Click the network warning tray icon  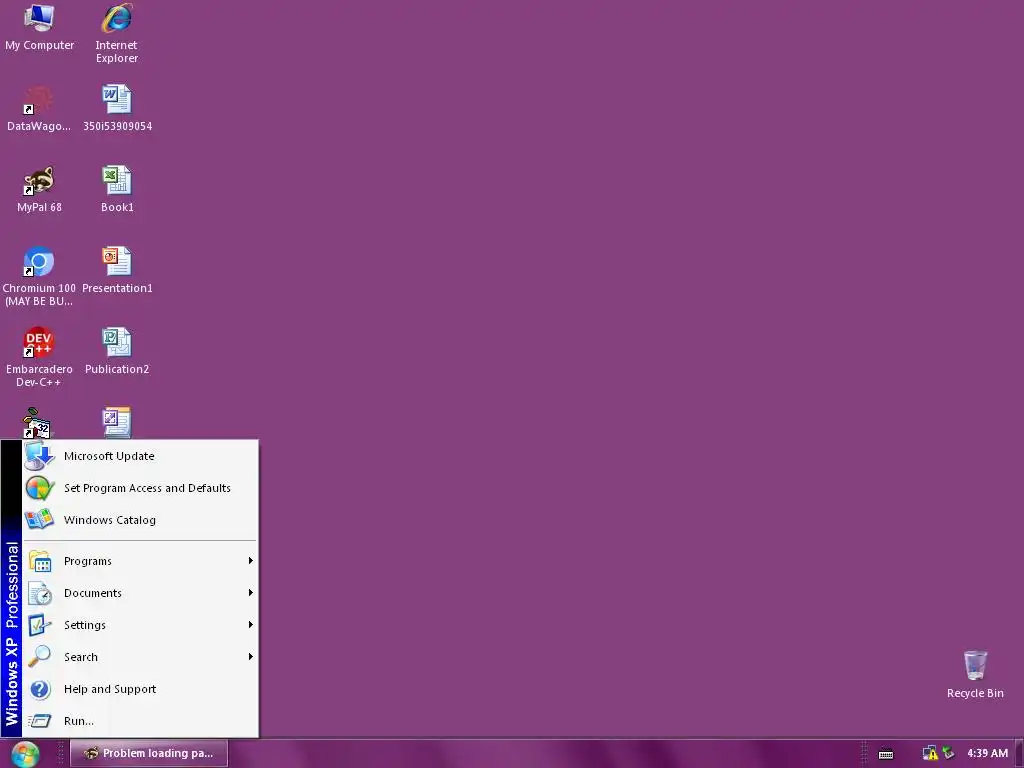930,754
